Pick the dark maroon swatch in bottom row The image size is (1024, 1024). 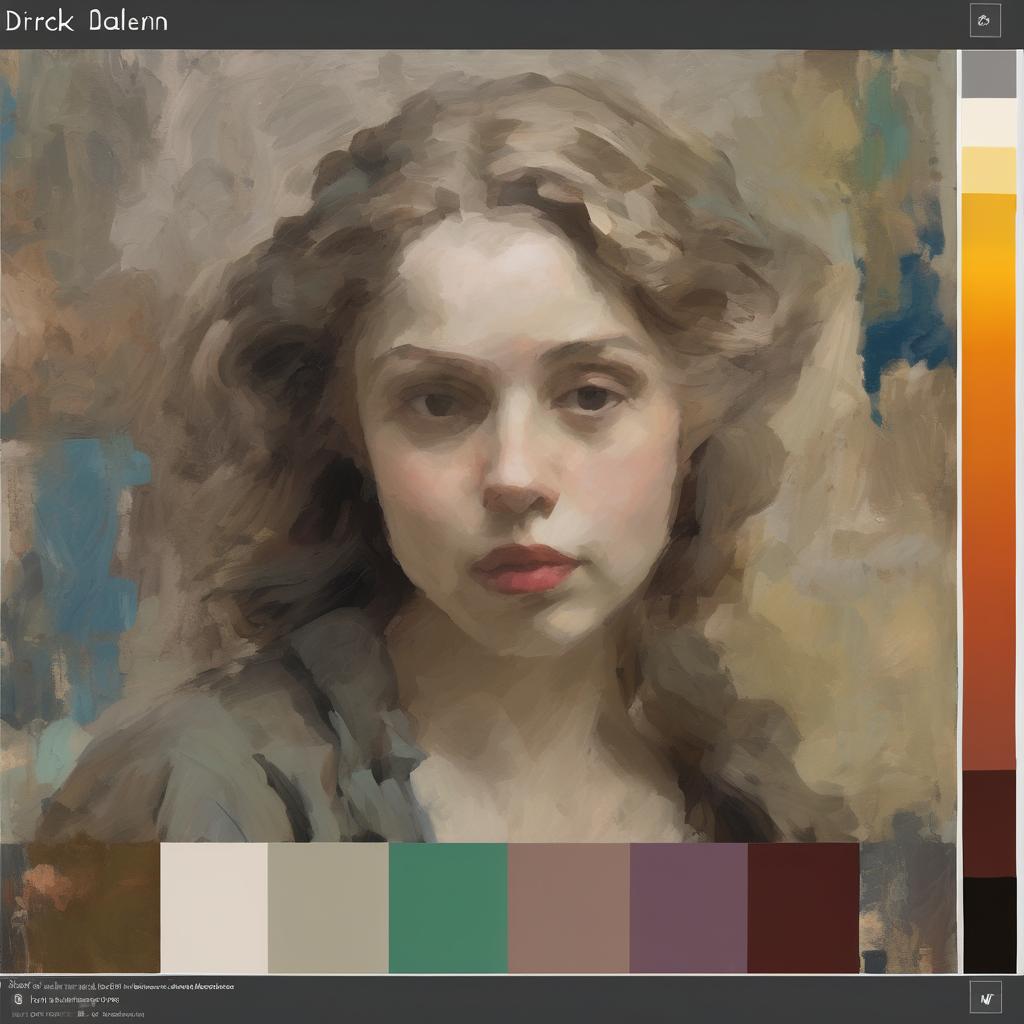tap(803, 907)
